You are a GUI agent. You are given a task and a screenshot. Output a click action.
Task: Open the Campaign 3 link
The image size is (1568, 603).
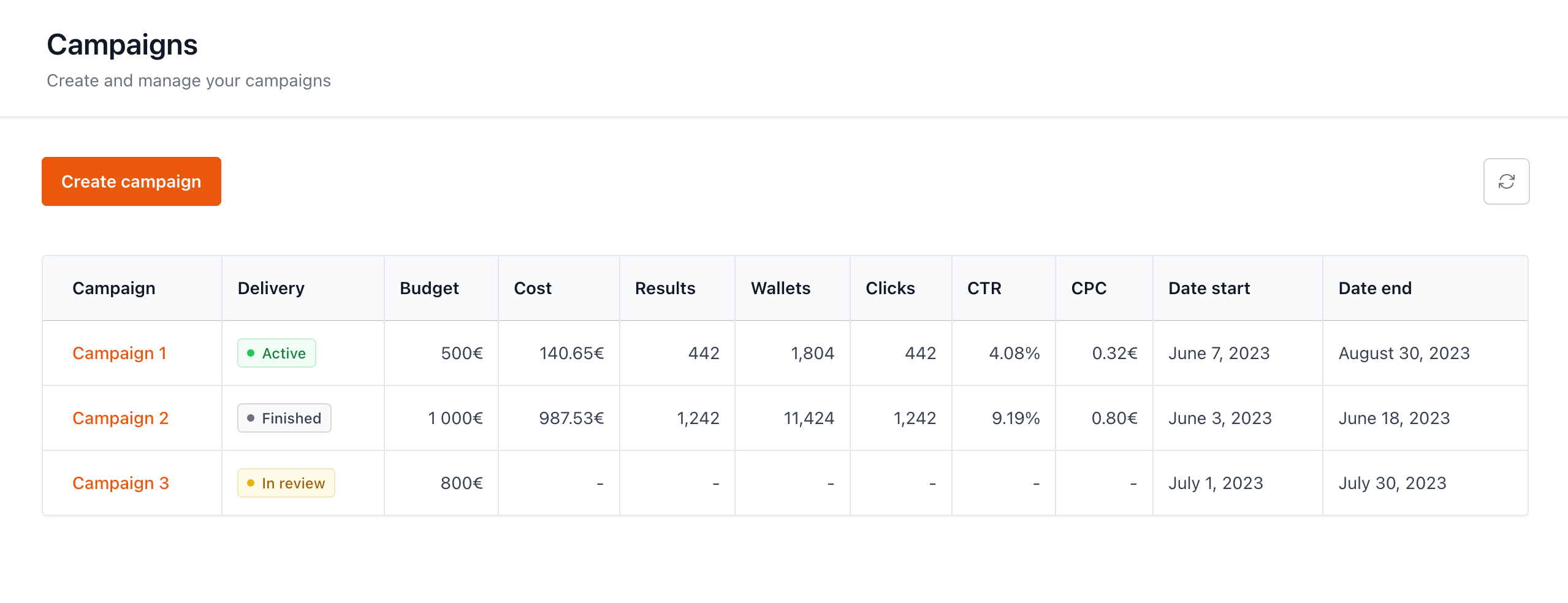tap(120, 484)
